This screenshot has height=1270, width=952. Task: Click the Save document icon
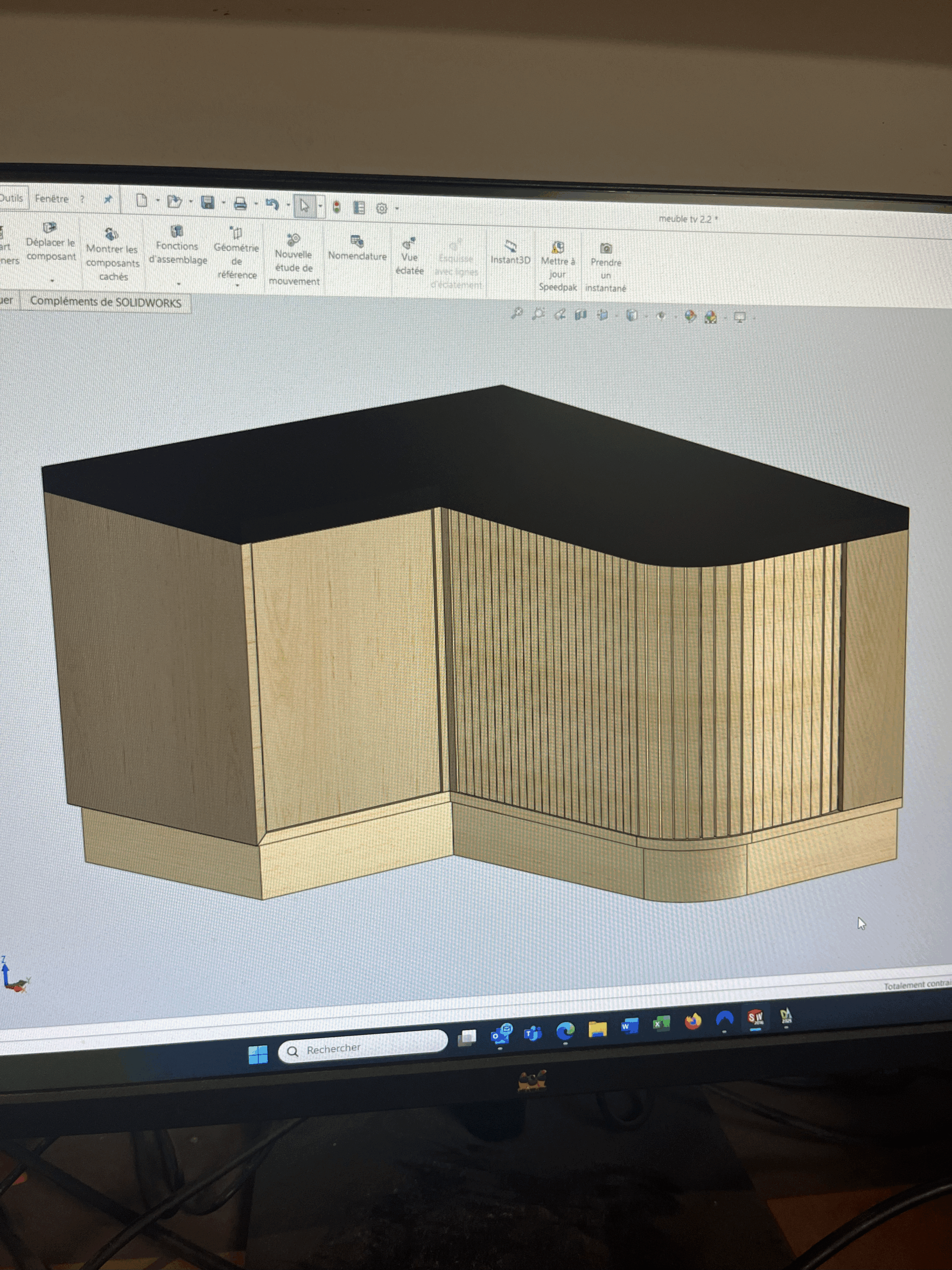click(x=208, y=202)
